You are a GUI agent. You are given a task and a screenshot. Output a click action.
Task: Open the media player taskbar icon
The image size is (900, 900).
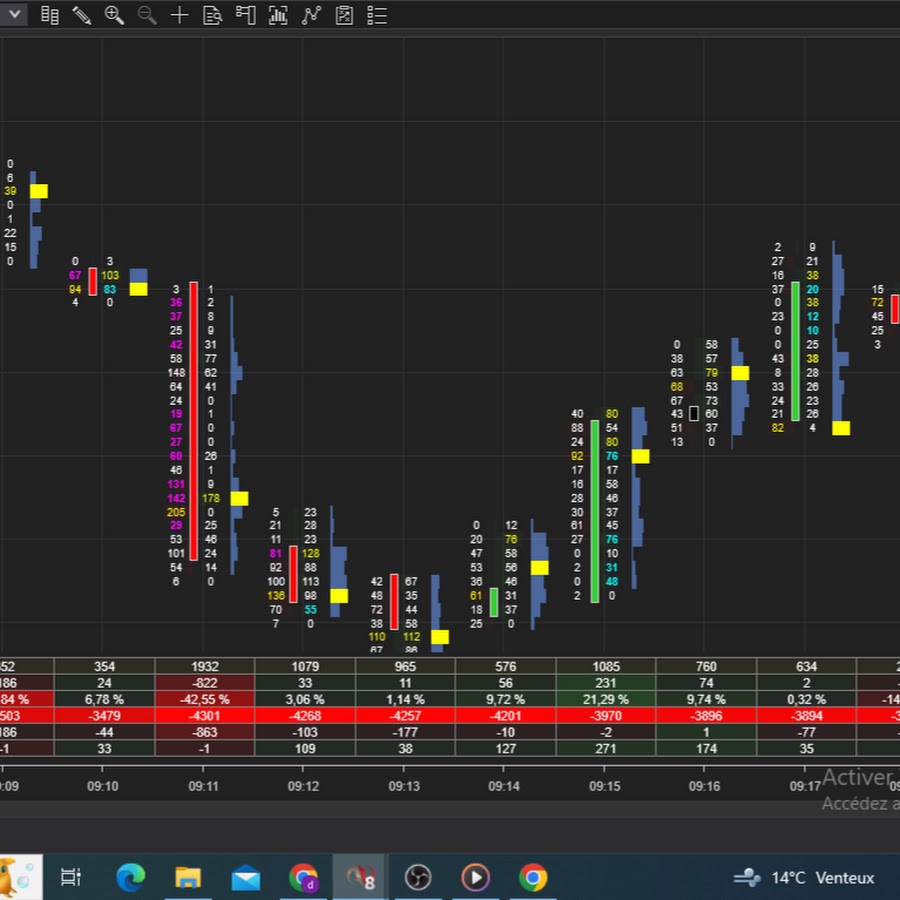point(475,877)
